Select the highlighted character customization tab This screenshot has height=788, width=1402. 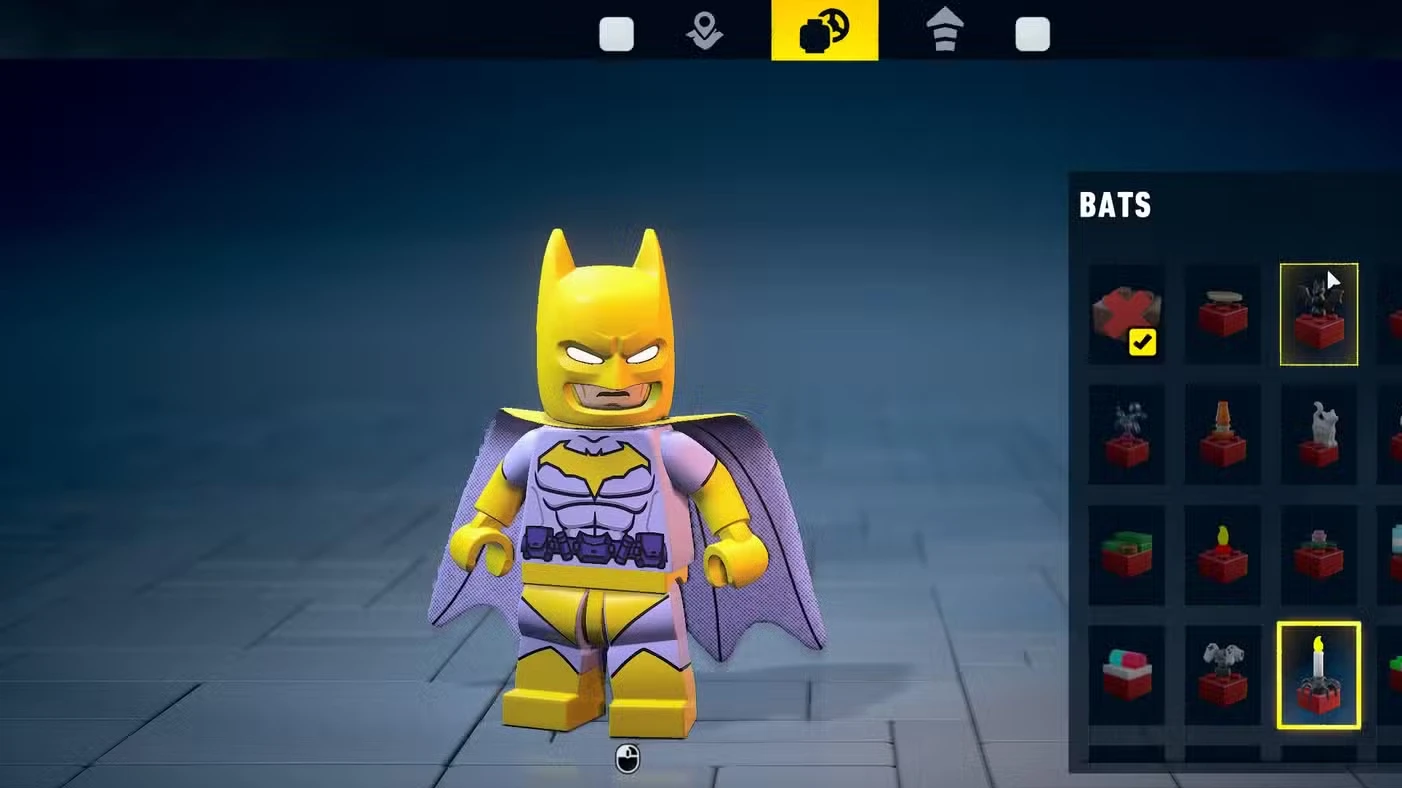tap(825, 30)
